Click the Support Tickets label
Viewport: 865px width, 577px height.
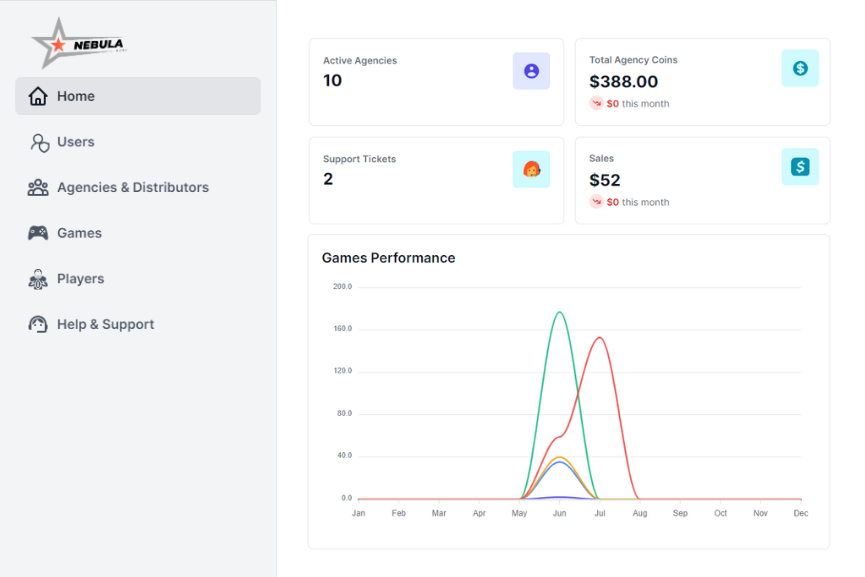coord(359,159)
